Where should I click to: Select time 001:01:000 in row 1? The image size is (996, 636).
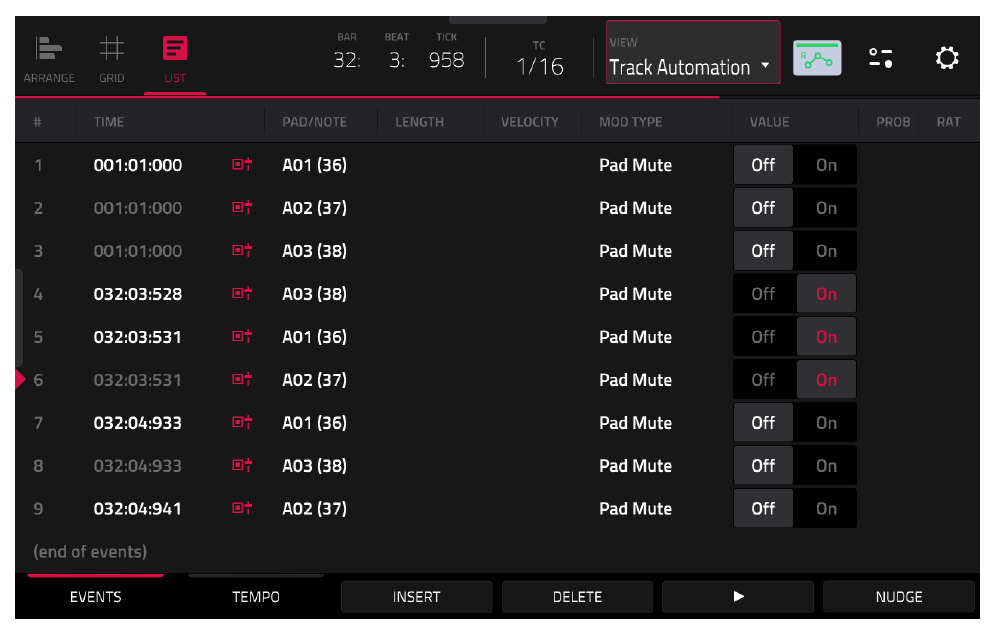point(138,165)
